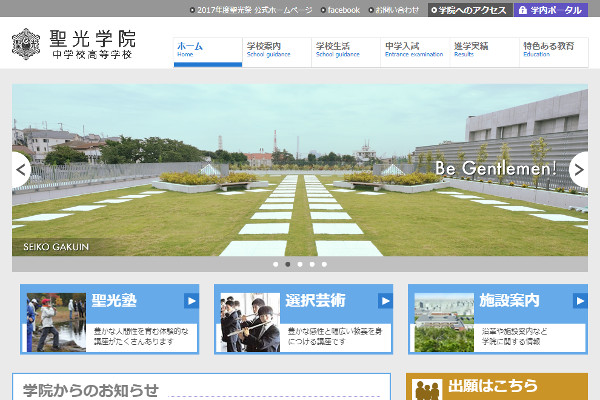Click the SEIKO GAKUIN slide label
The width and height of the screenshot is (600, 400).
(56, 247)
